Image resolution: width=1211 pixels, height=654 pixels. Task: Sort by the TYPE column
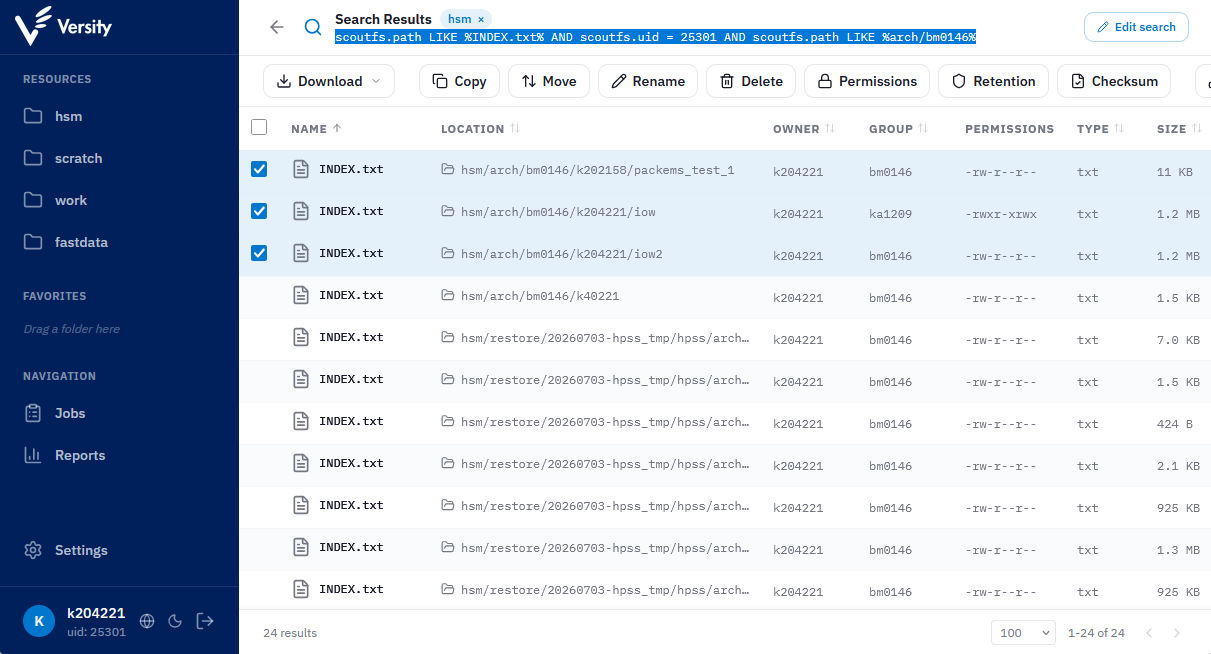1100,129
